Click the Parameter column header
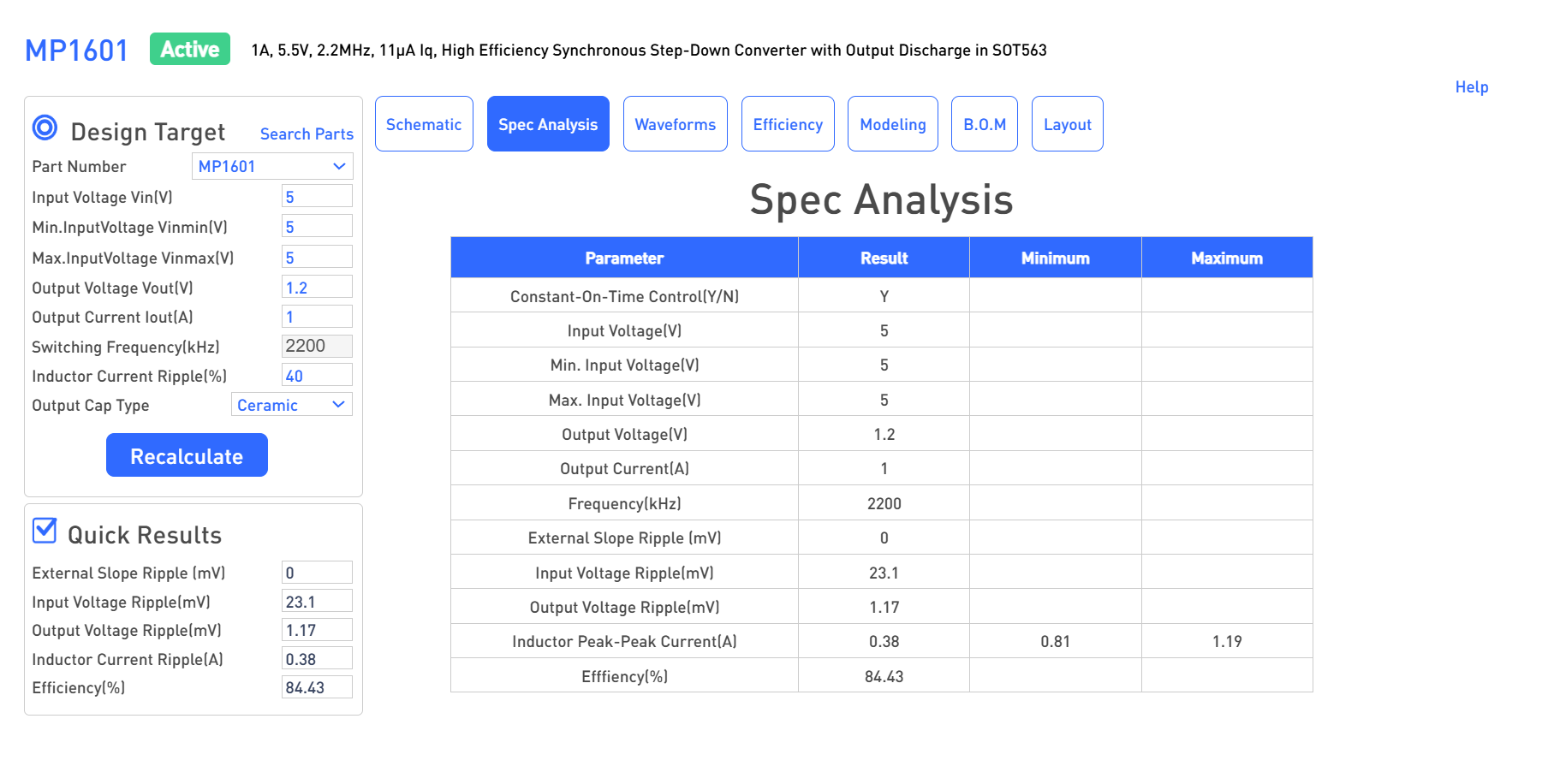Screen dimensions: 1554x784 pyautogui.click(x=624, y=258)
